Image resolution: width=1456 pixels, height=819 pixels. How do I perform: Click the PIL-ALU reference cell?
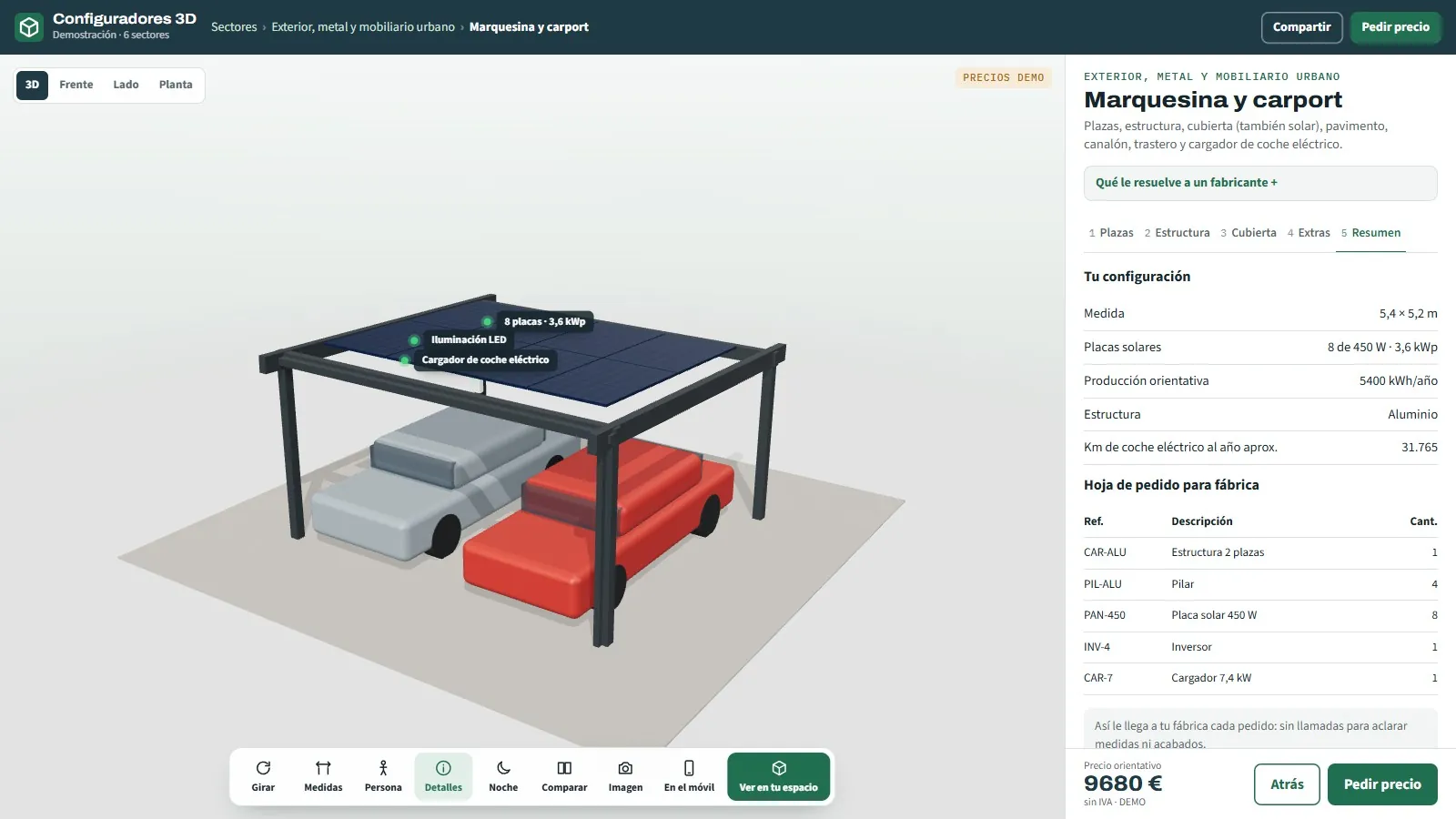1102,584
